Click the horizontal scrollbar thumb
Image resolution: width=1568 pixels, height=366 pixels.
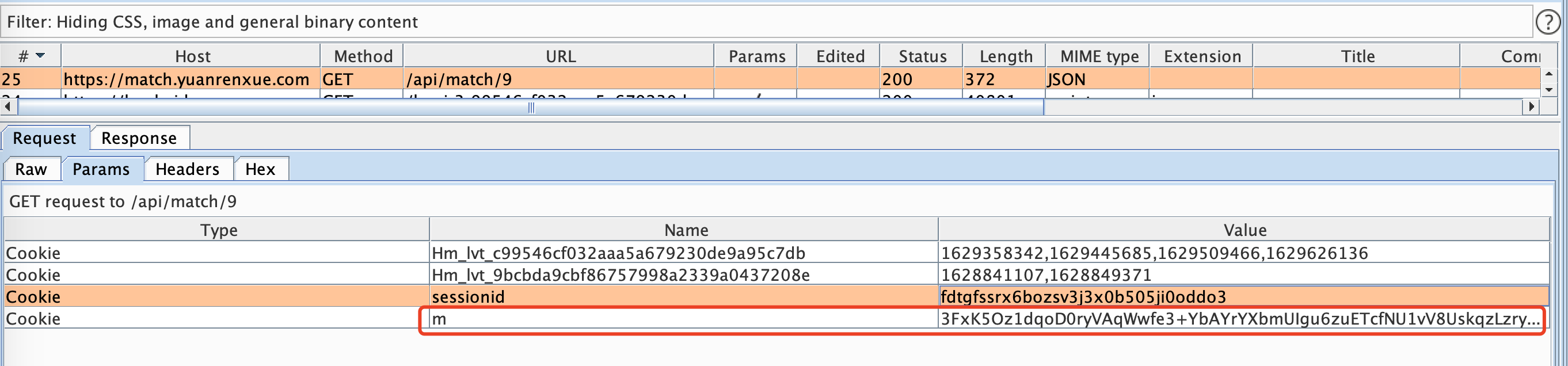click(x=531, y=107)
